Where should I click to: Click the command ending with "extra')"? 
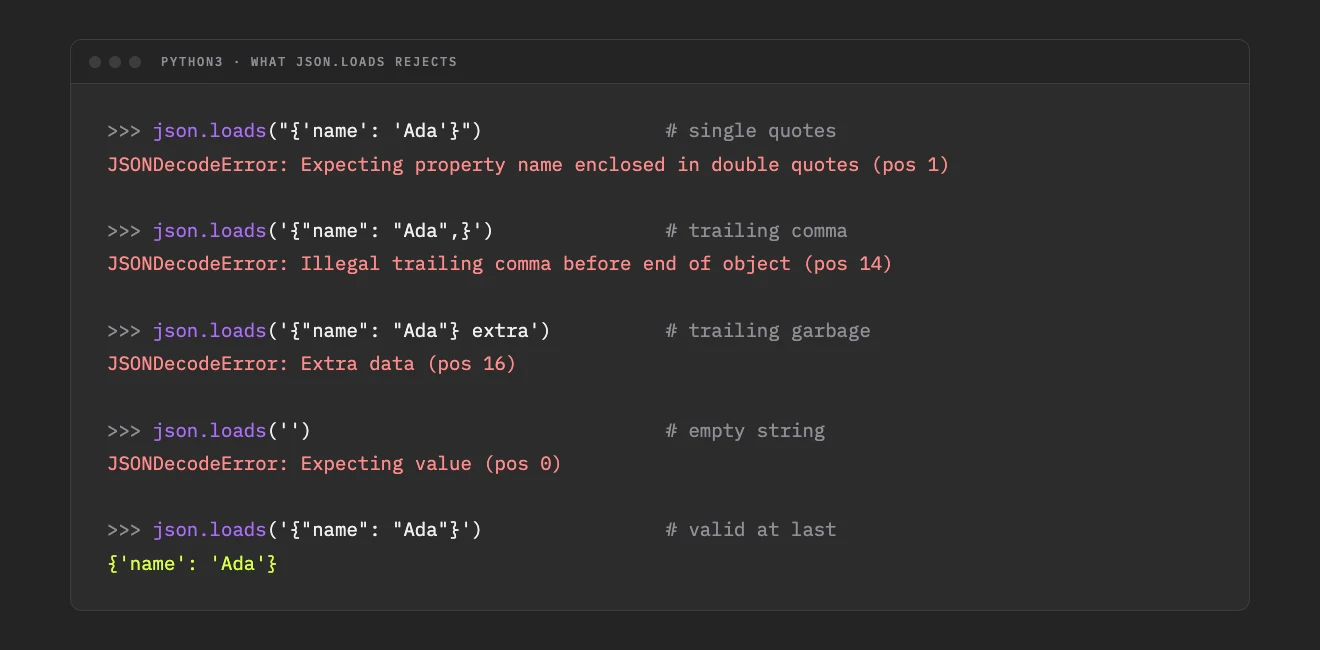point(329,331)
